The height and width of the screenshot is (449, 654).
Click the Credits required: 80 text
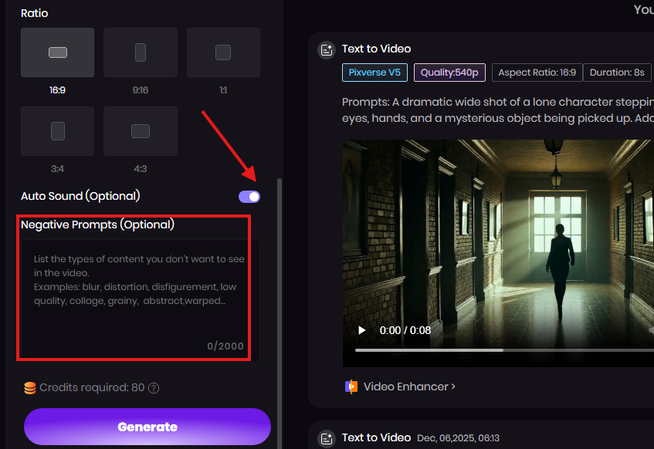pos(92,388)
